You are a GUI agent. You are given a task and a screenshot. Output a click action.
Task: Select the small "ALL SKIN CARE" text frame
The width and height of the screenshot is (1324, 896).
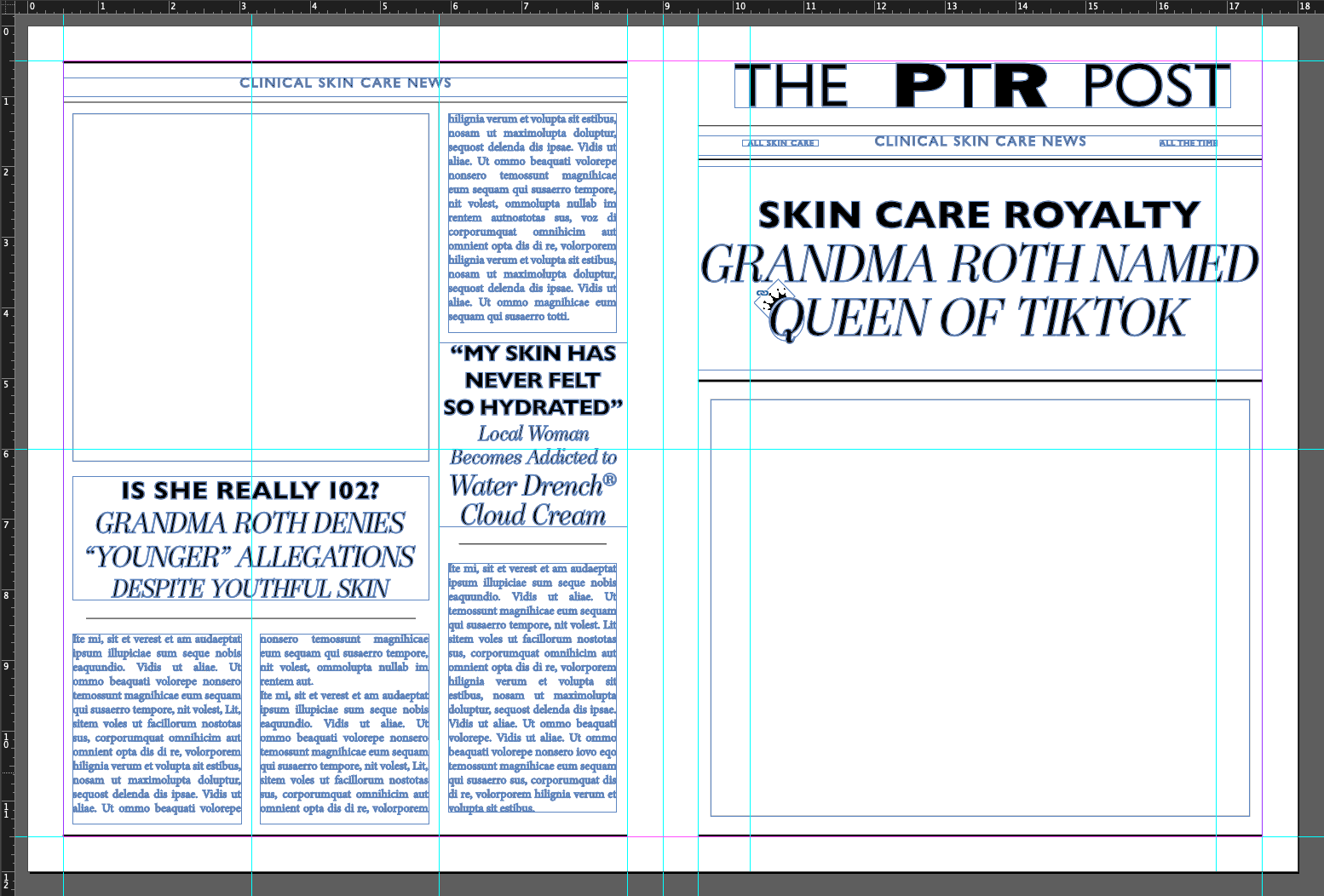click(x=780, y=143)
